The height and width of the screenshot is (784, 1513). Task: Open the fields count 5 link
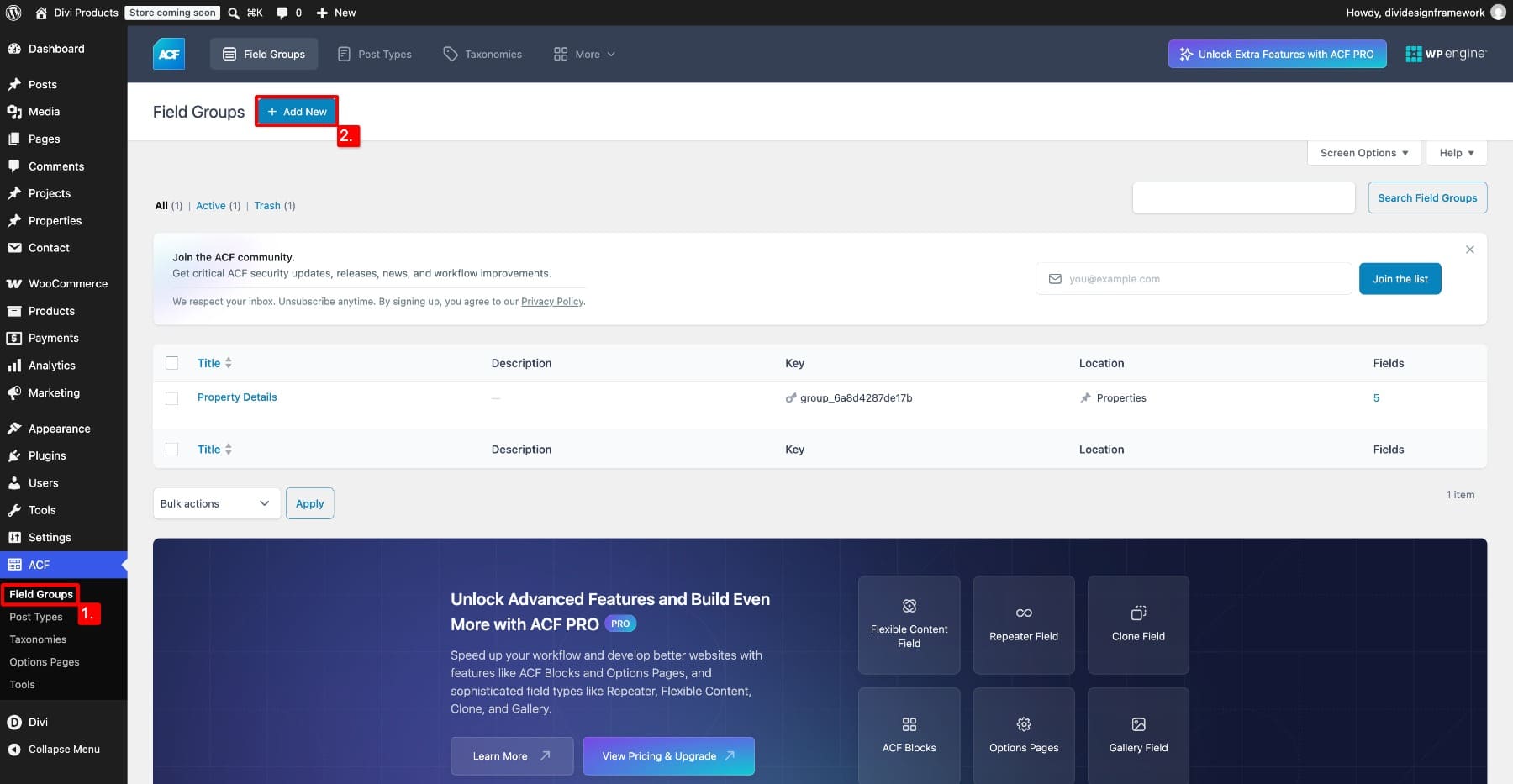click(x=1376, y=398)
